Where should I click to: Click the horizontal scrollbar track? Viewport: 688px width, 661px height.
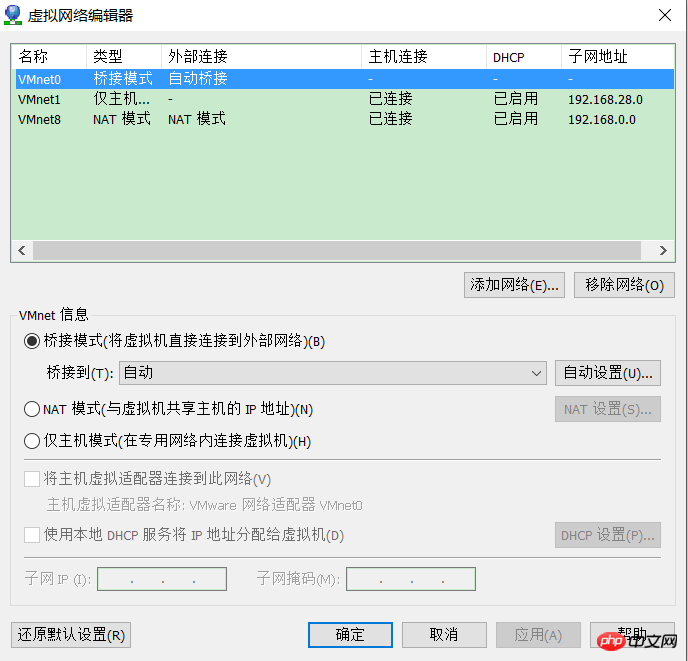337,251
